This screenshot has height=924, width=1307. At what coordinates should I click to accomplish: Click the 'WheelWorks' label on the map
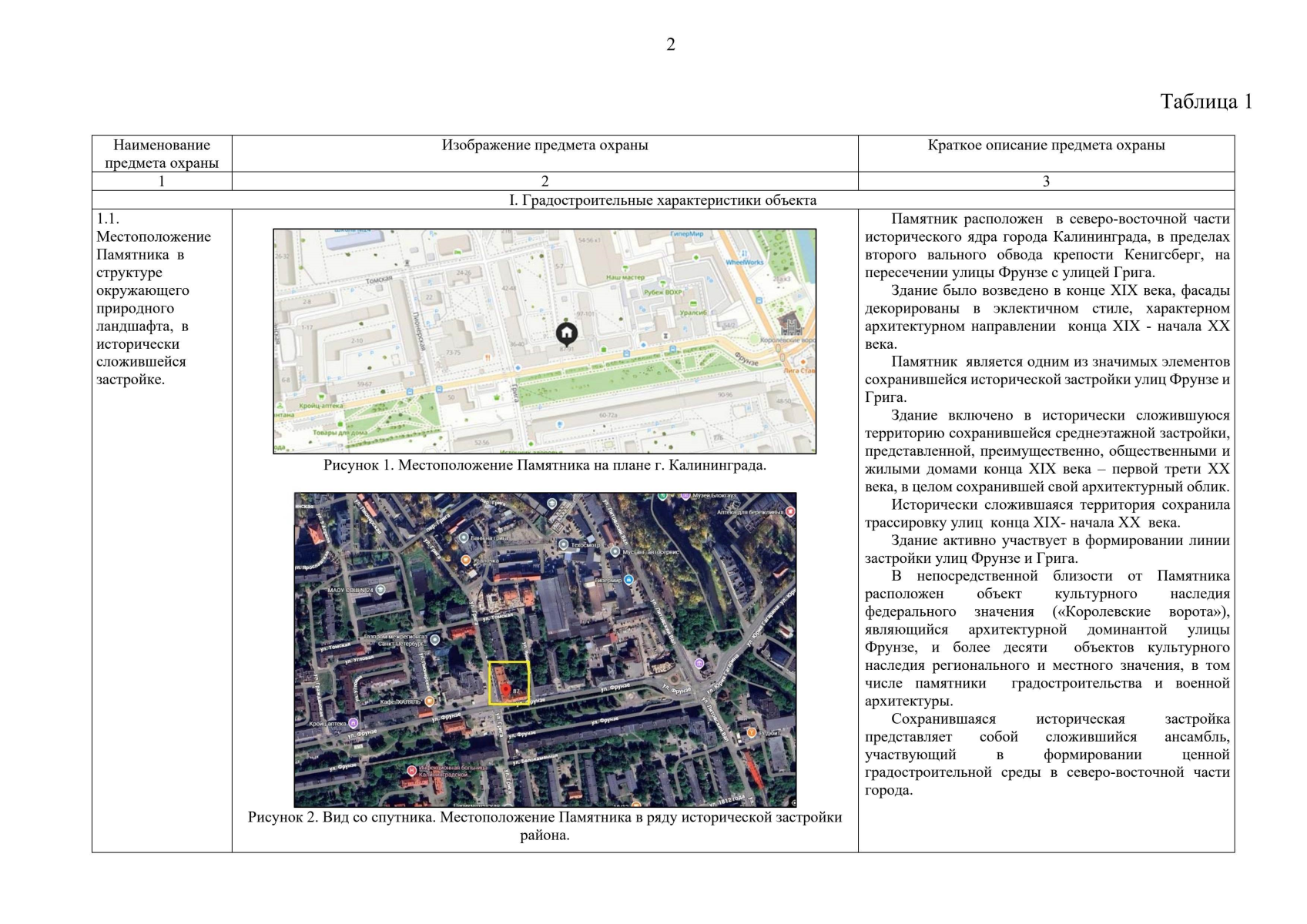[745, 263]
